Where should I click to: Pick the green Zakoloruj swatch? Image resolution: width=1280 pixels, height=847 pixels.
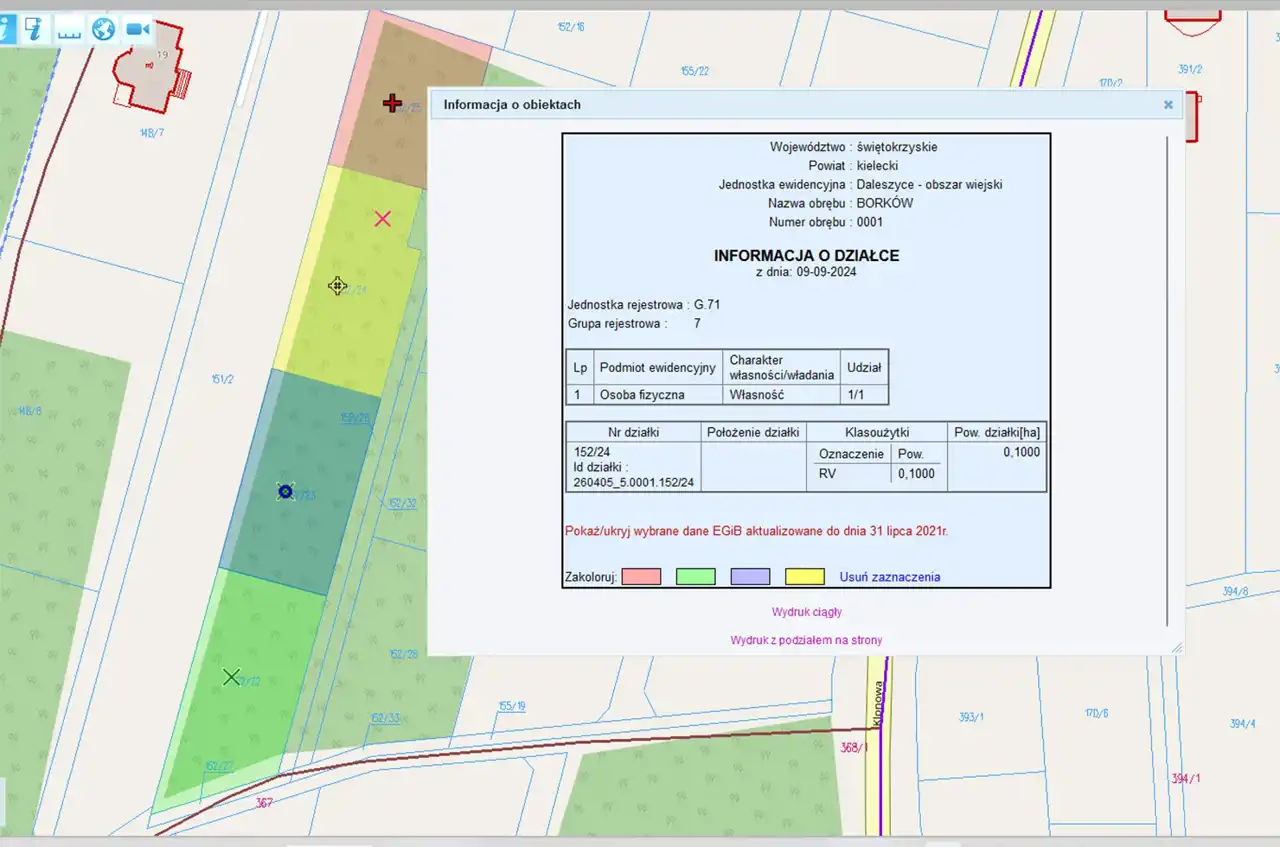(695, 577)
